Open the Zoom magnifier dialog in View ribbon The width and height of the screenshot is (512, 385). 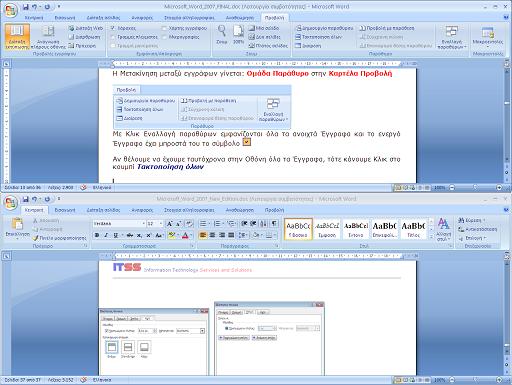(222, 35)
